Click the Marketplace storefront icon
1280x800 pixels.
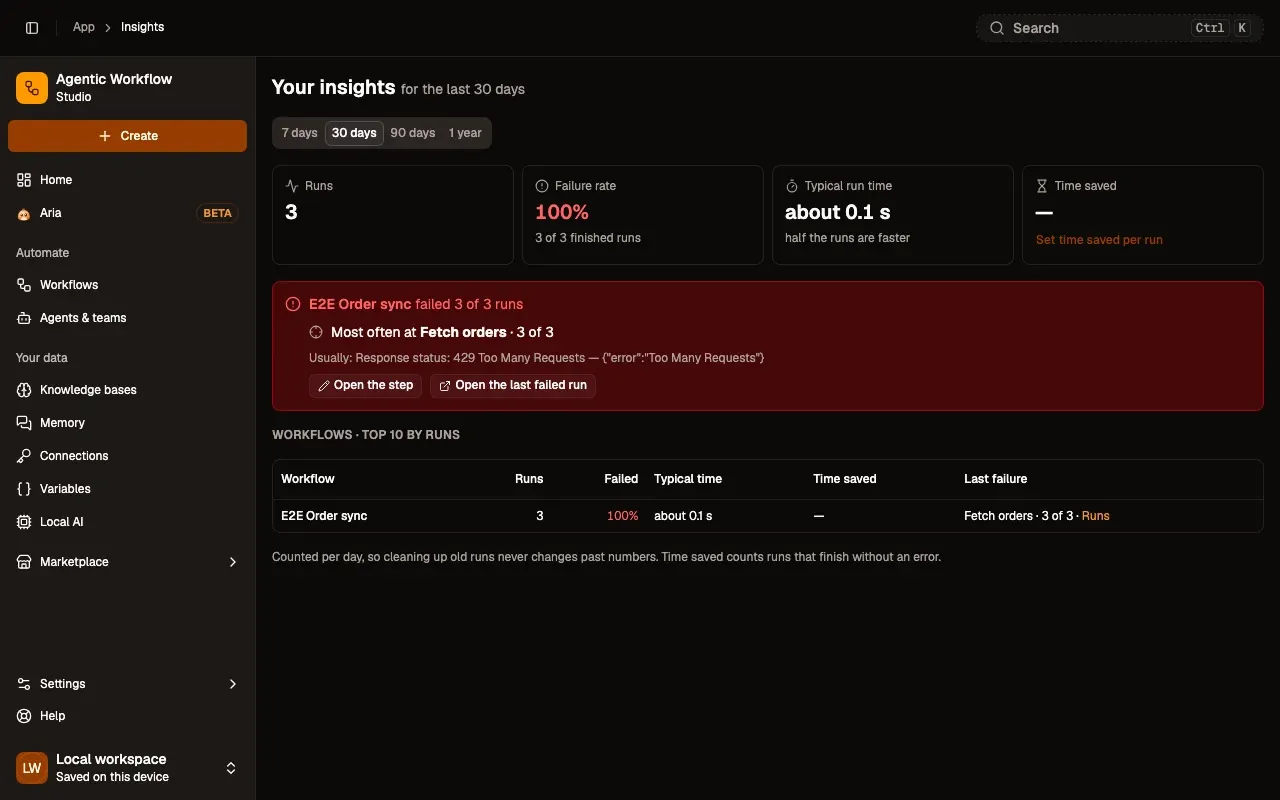24,562
